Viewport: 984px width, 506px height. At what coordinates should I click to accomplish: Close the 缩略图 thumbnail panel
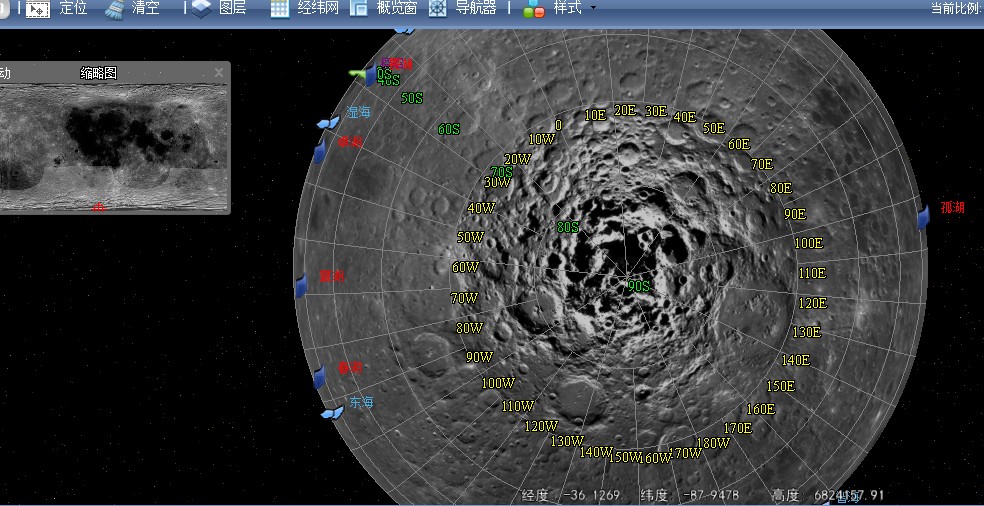[218, 73]
